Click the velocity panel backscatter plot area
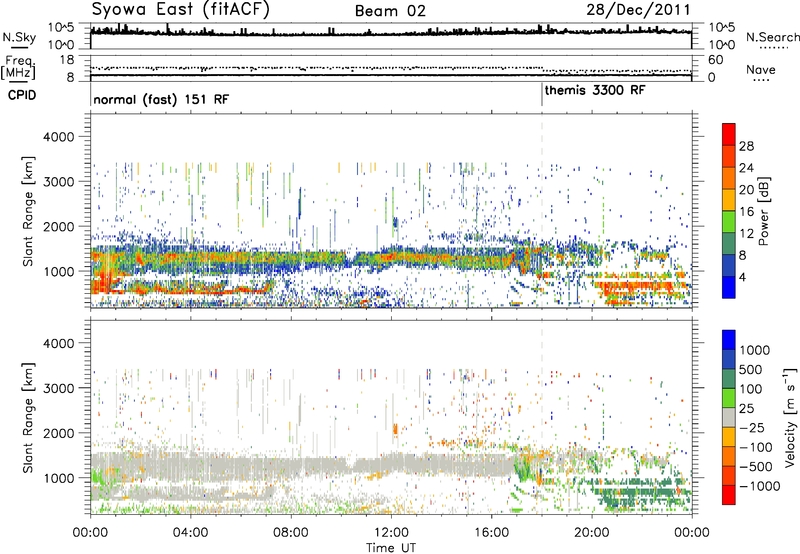The width and height of the screenshot is (800, 554). [x=391, y=417]
